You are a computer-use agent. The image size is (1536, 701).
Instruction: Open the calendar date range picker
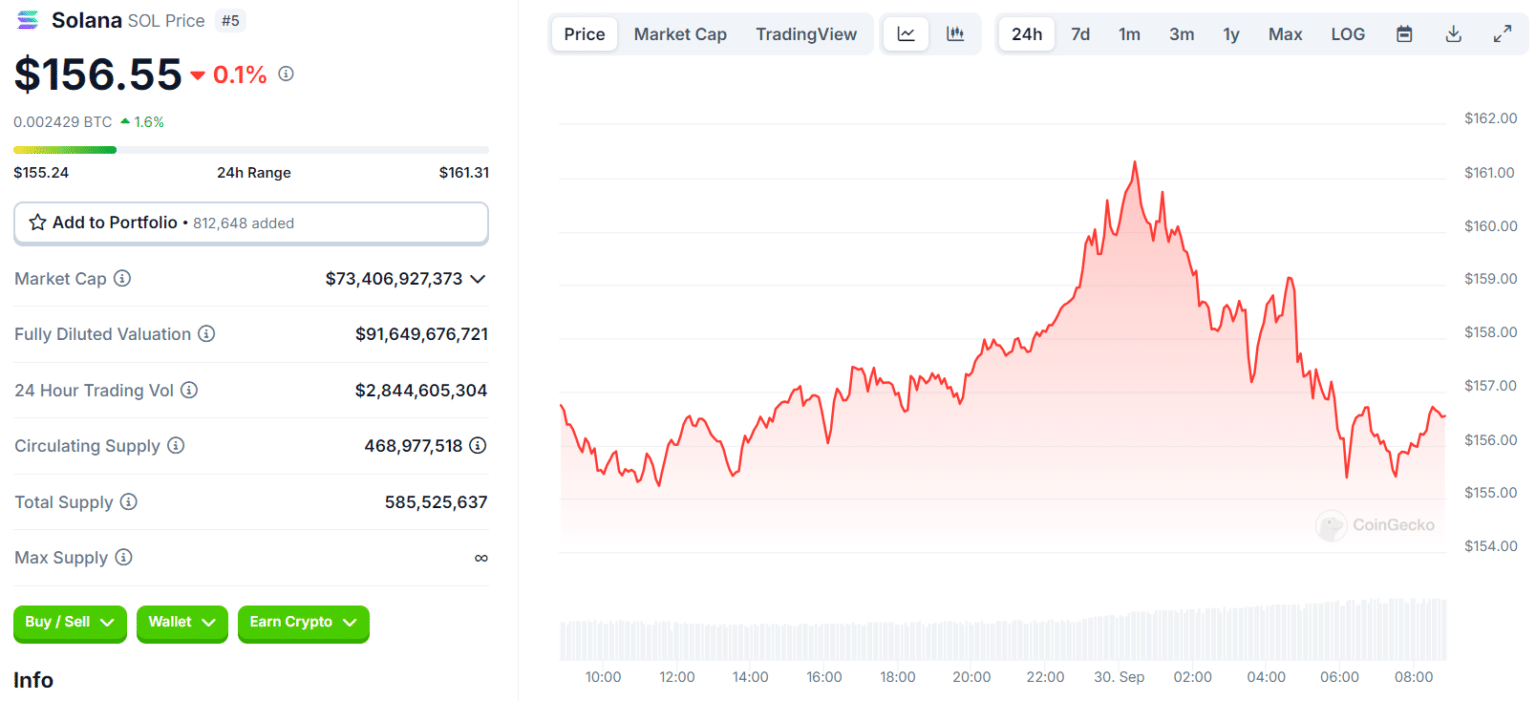click(x=1404, y=34)
